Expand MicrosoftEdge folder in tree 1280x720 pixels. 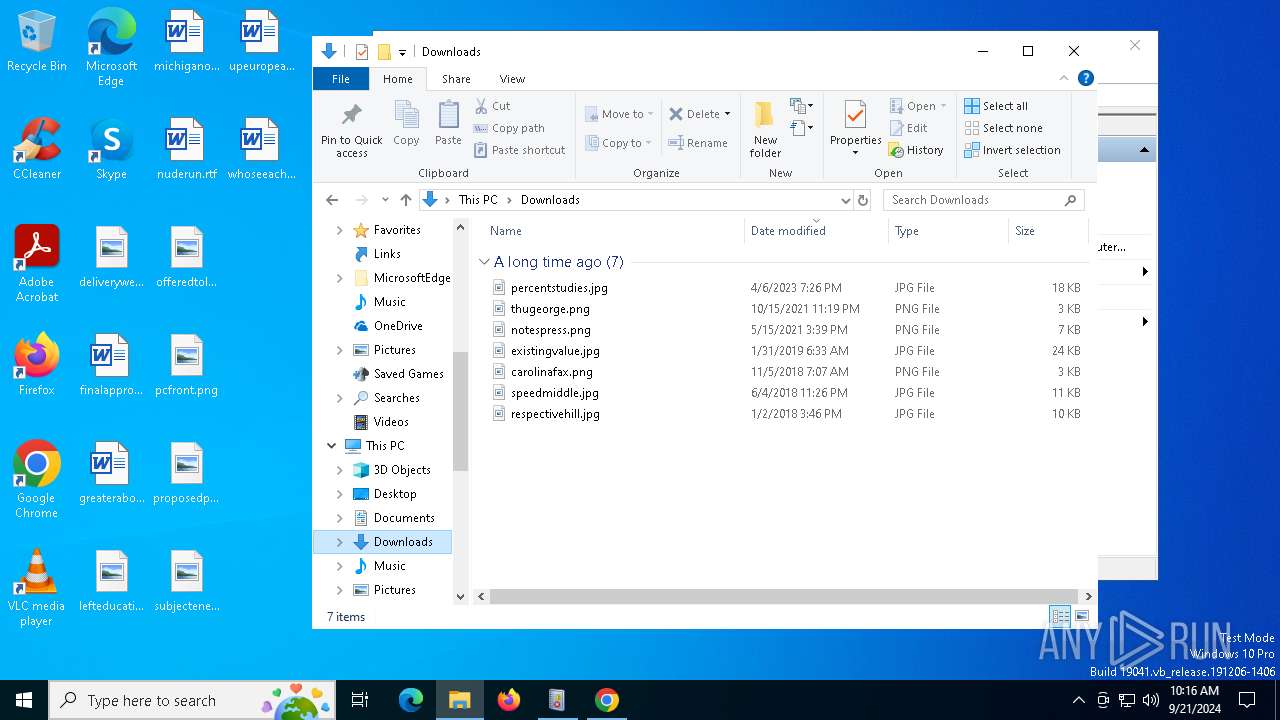click(339, 278)
